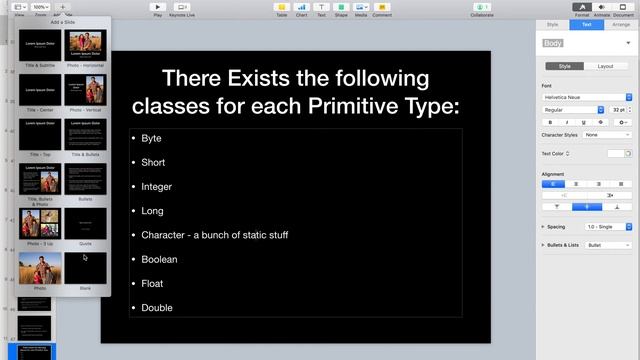
Task: Show the Animate inspector
Action: click(602, 7)
